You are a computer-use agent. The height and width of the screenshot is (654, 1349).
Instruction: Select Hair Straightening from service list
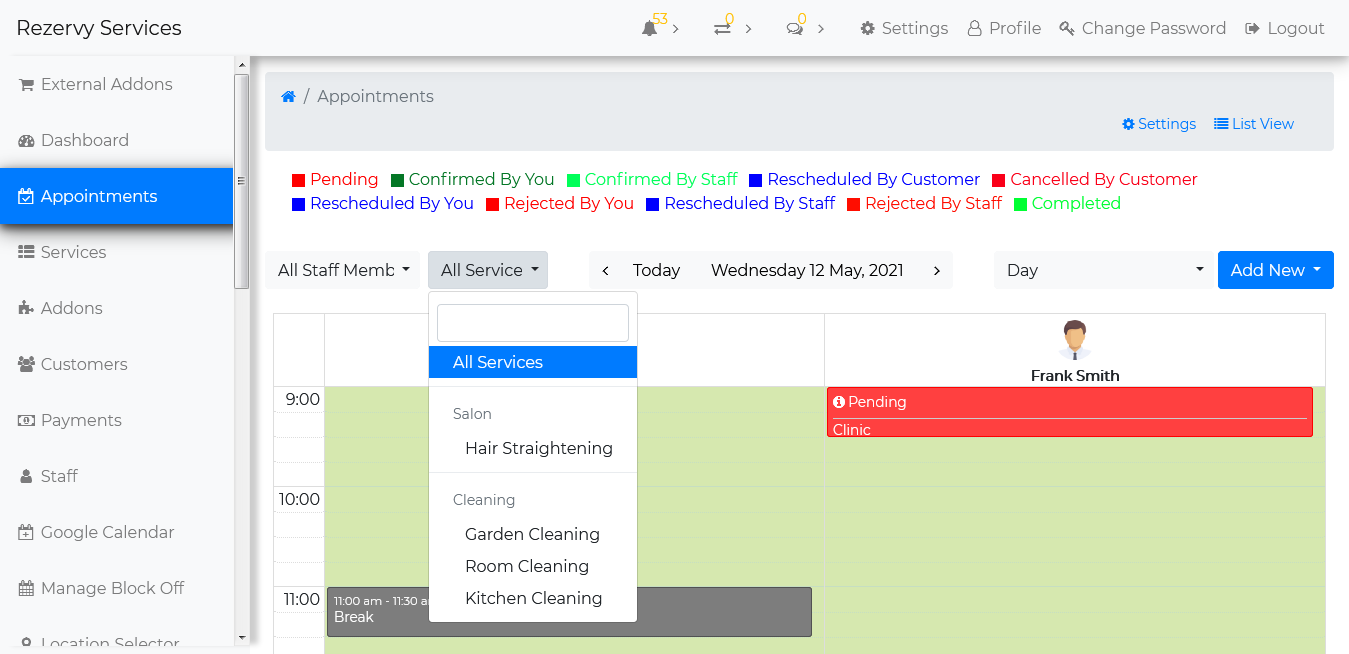(538, 448)
